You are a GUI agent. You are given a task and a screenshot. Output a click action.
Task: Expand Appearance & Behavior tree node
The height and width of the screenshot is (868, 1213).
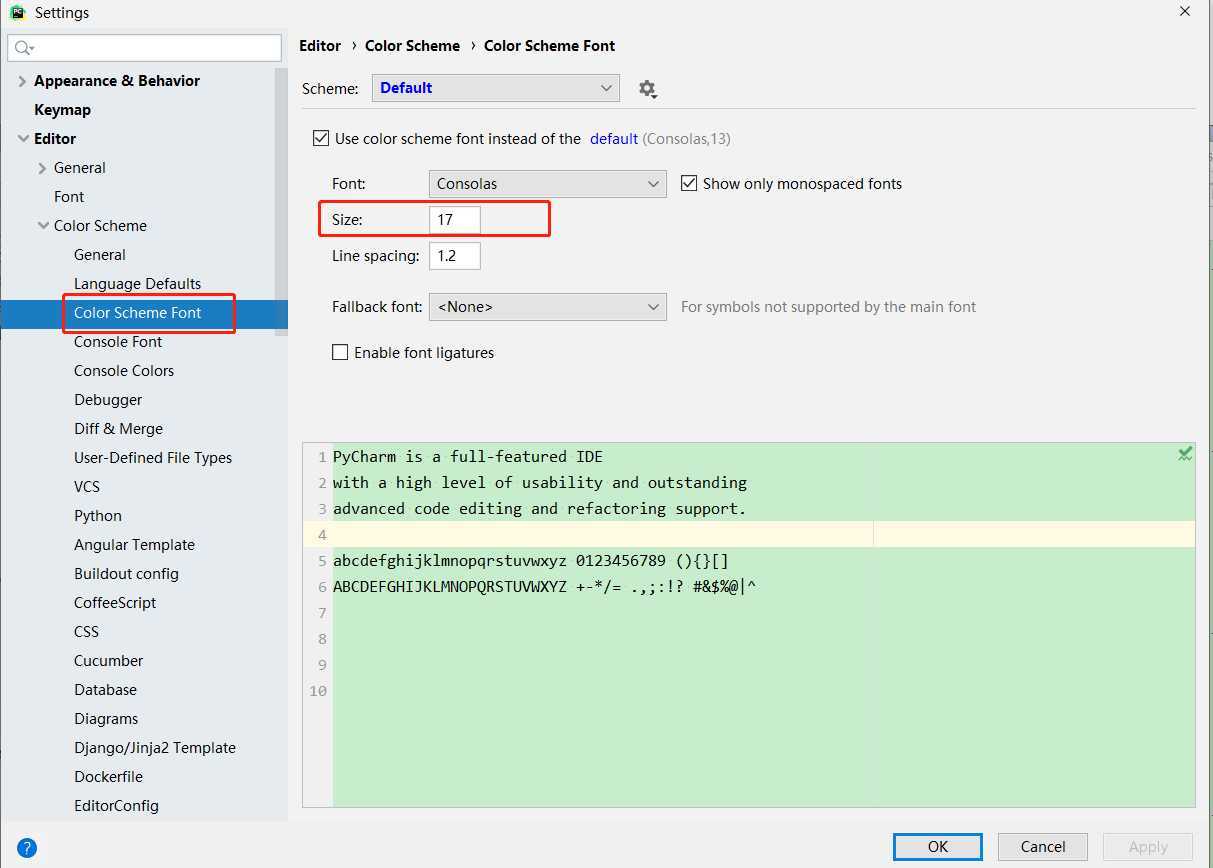22,81
